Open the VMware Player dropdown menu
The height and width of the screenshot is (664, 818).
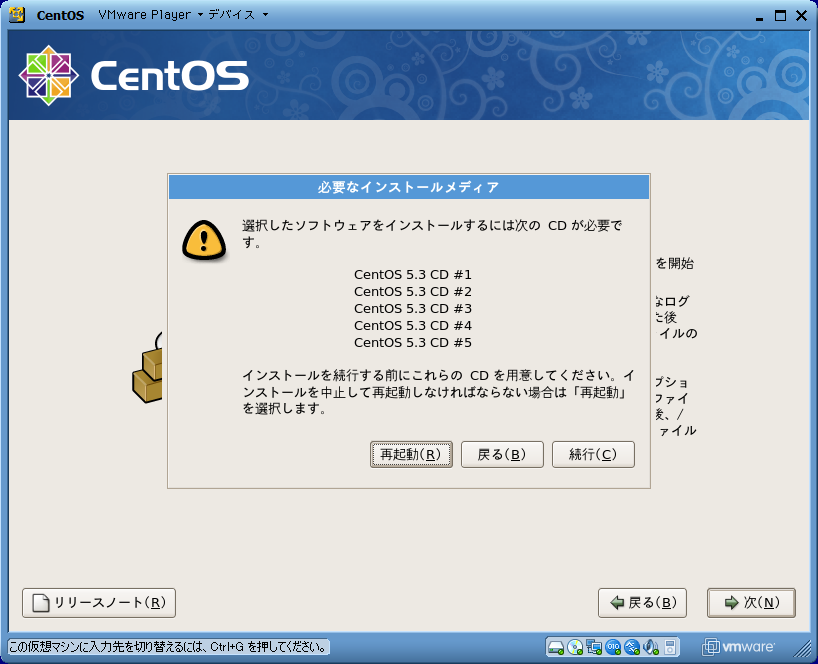click(x=150, y=15)
